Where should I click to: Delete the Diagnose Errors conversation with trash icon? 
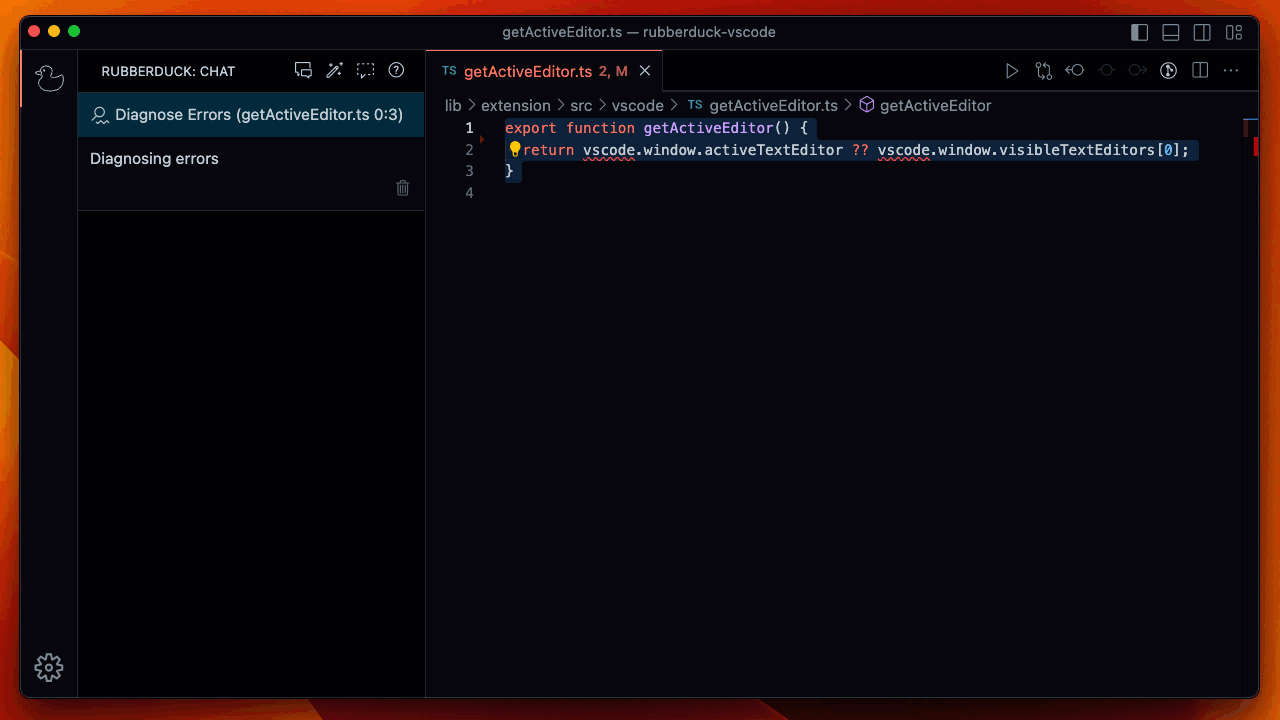pos(402,188)
